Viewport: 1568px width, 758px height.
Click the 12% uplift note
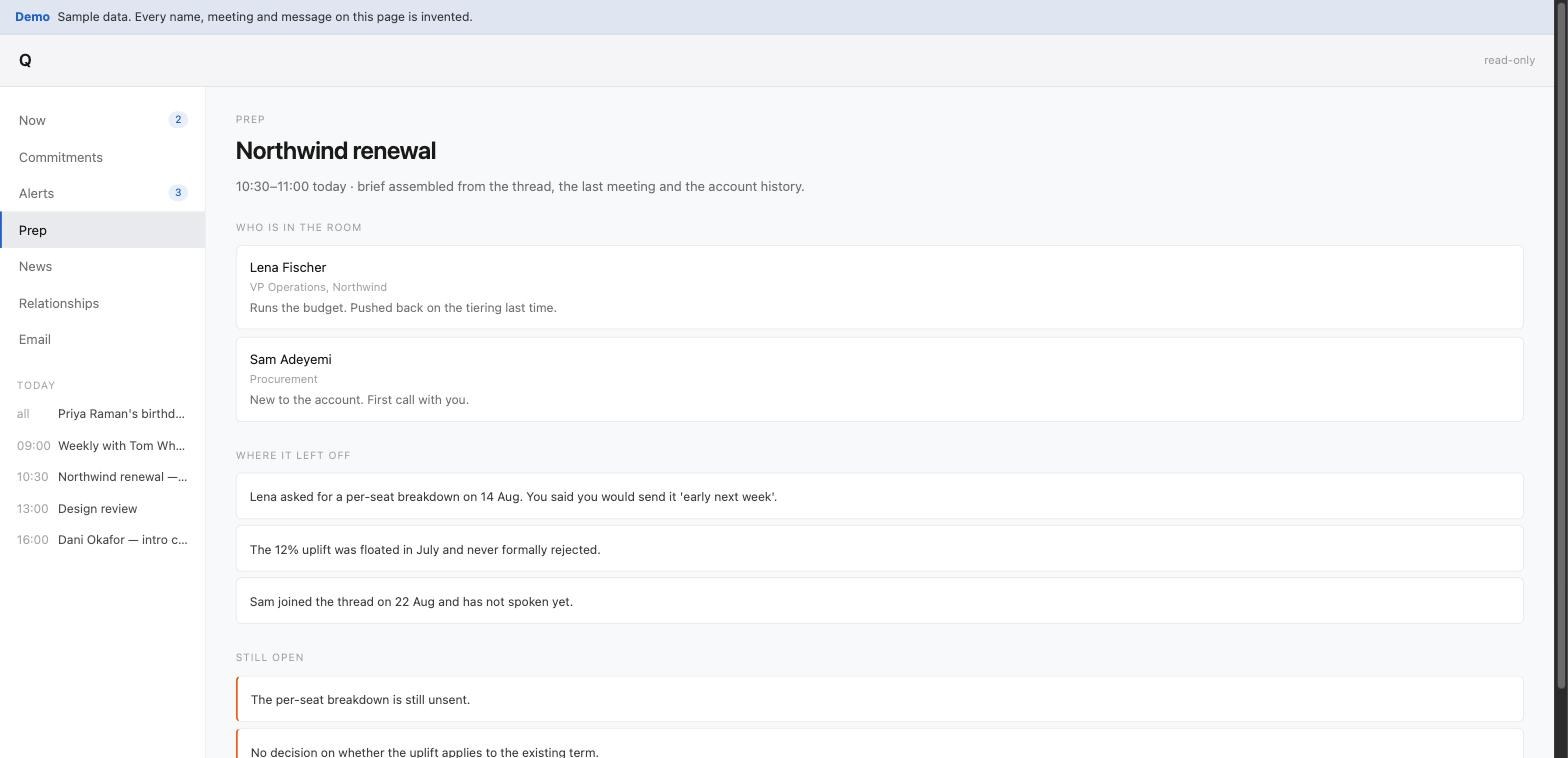coord(879,549)
